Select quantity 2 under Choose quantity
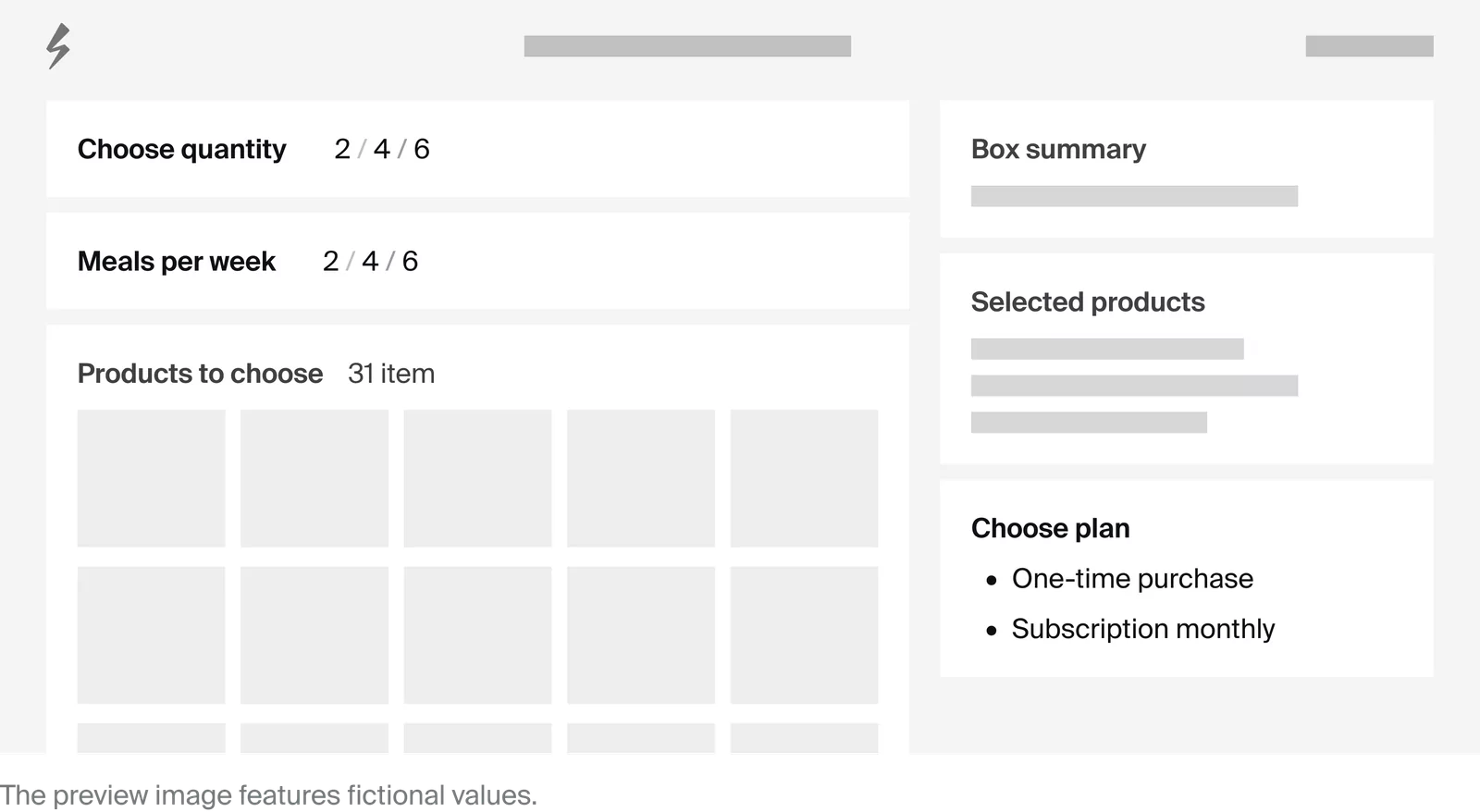Image resolution: width=1480 pixels, height=812 pixels. 342,149
